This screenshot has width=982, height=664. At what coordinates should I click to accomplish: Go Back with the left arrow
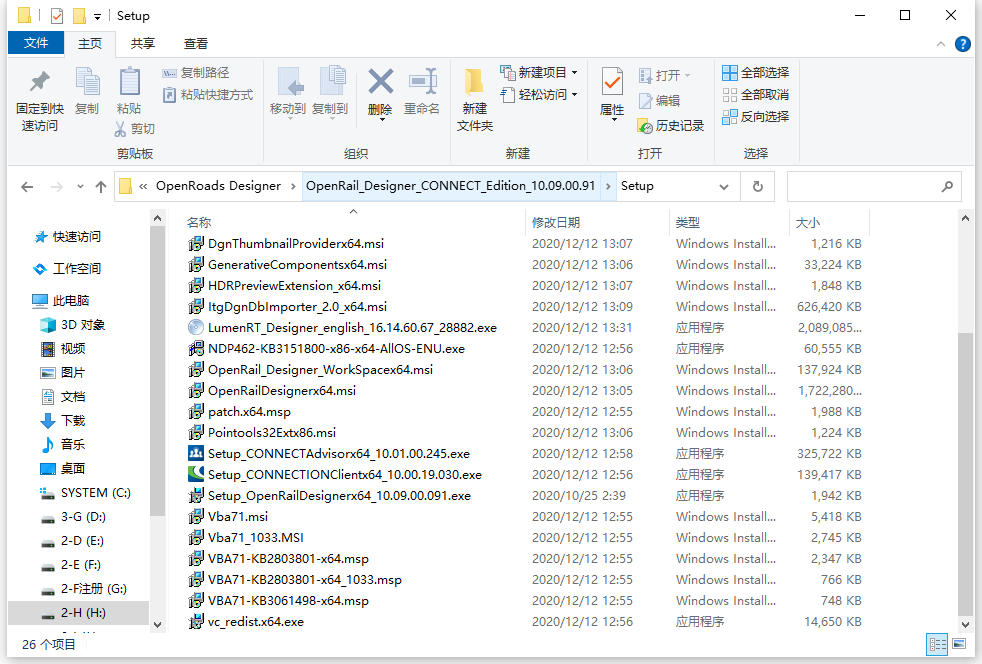[x=27, y=187]
